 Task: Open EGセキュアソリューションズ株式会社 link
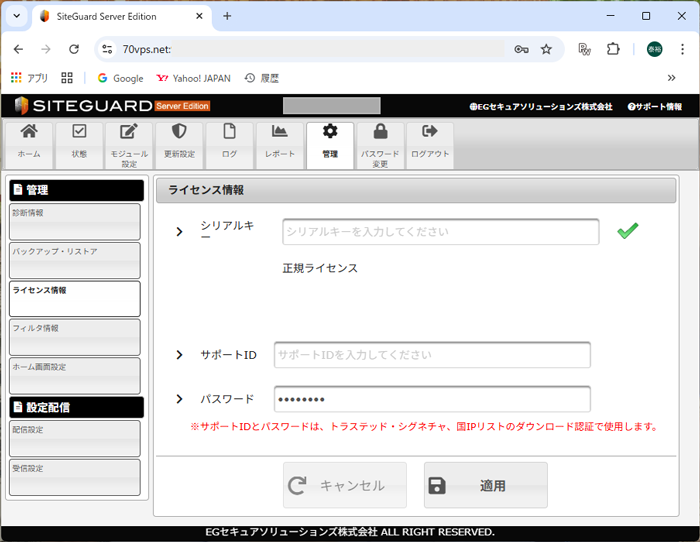click(541, 107)
